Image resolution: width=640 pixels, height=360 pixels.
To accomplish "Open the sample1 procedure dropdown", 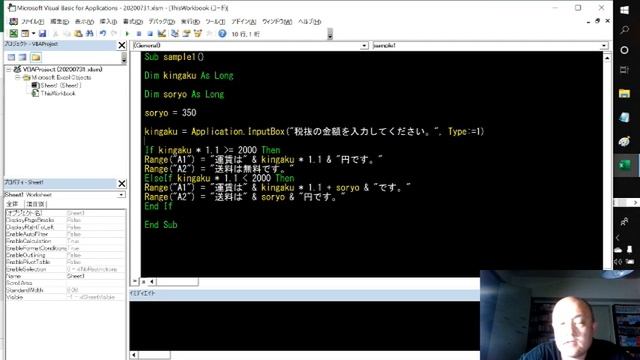I will 604,46.
